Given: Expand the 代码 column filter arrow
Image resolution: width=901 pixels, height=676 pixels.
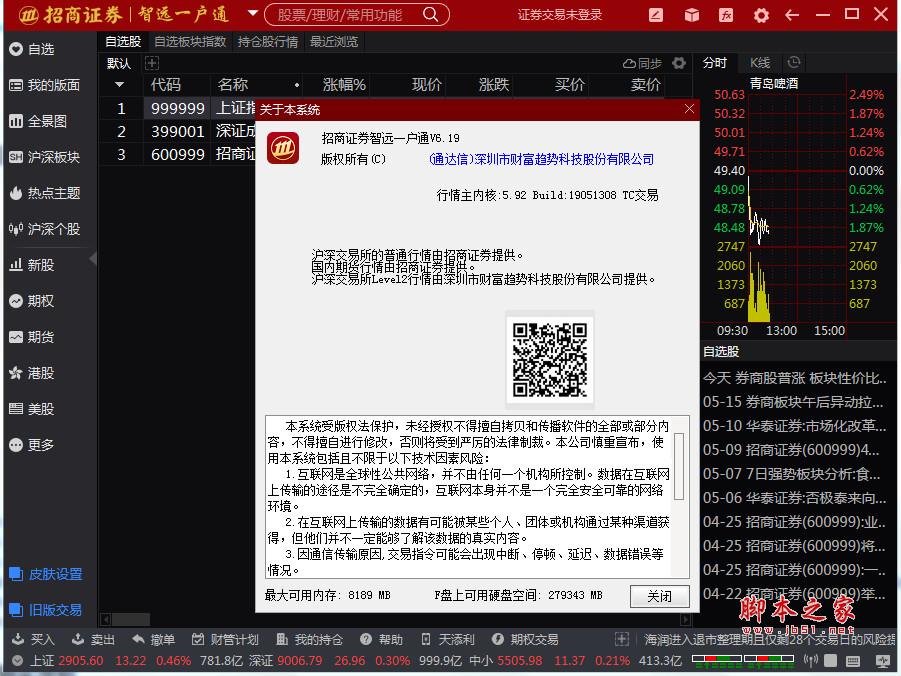Looking at the screenshot, I should tap(120, 85).
